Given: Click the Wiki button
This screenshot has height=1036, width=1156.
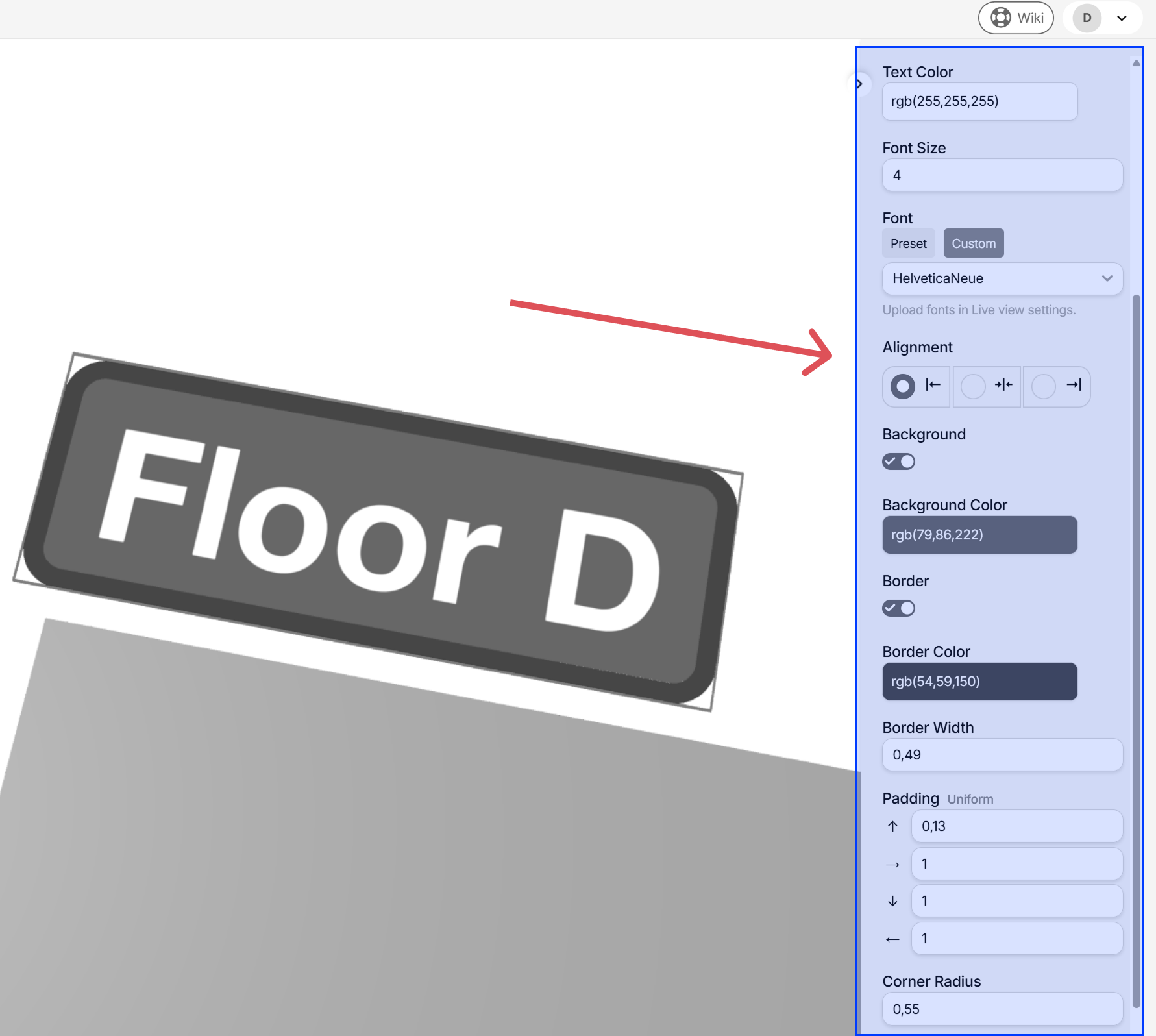Looking at the screenshot, I should point(1016,18).
